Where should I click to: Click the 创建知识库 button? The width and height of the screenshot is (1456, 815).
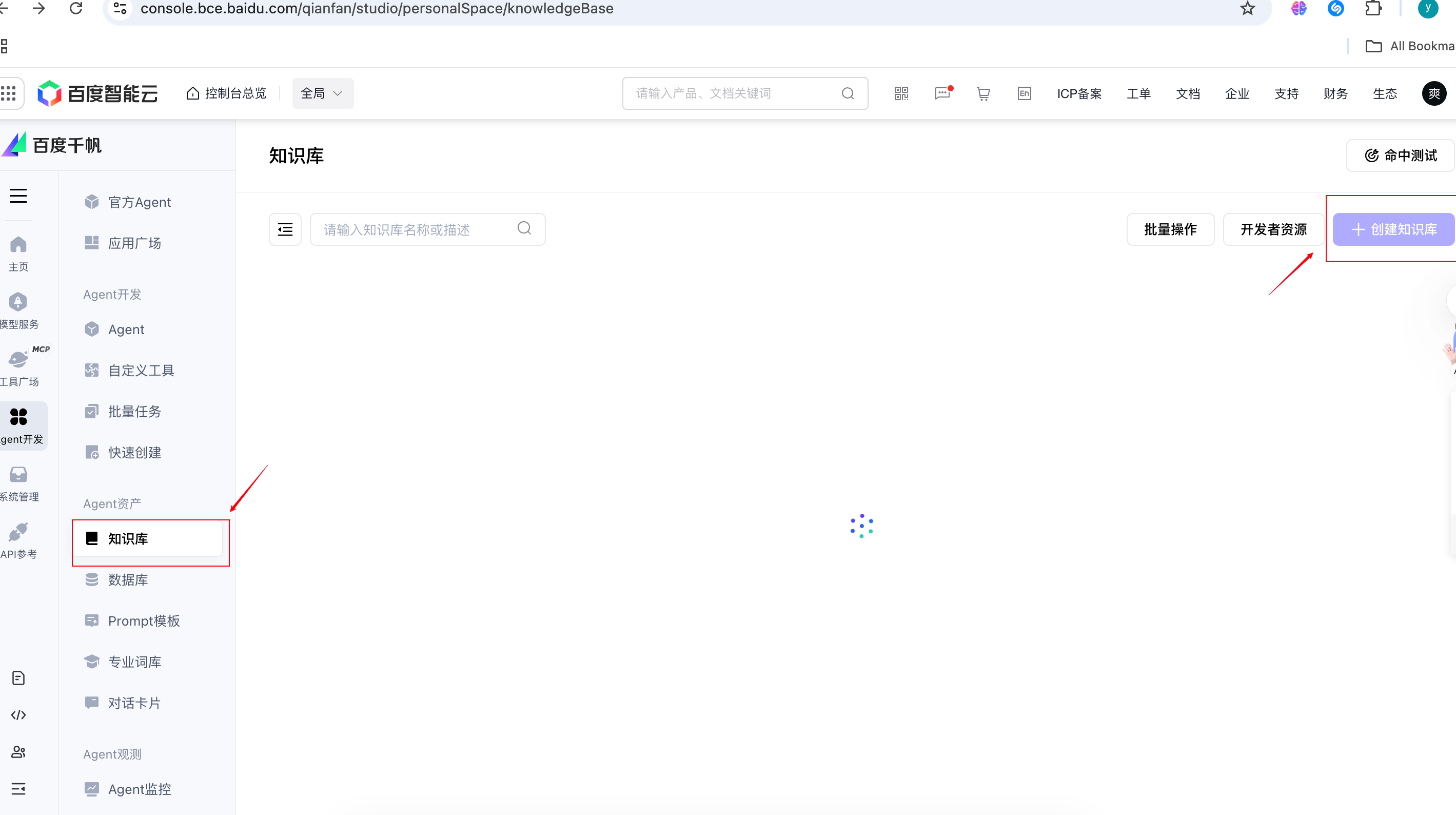click(1393, 229)
